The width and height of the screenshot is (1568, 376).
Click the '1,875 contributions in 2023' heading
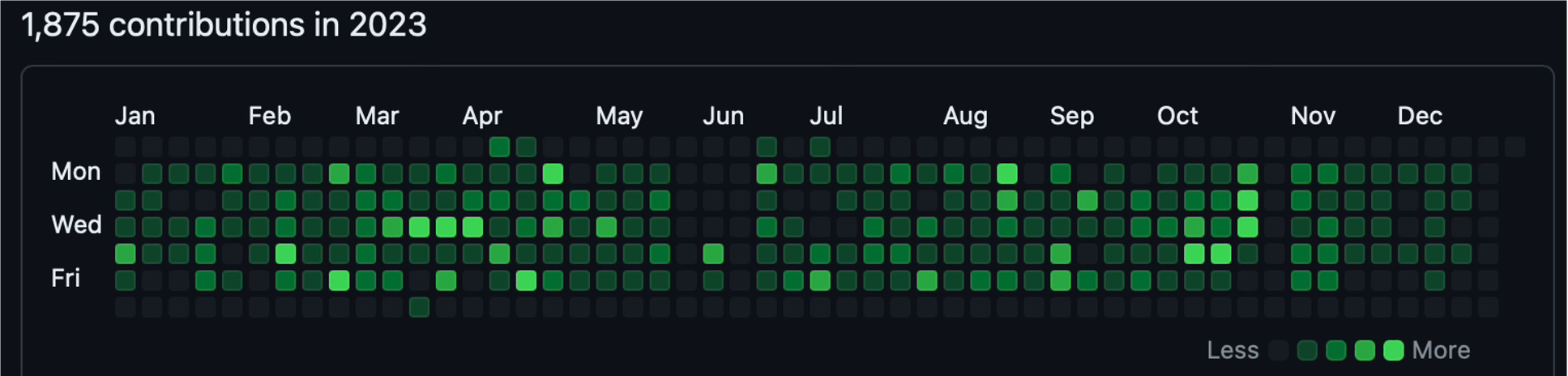pyautogui.click(x=224, y=25)
